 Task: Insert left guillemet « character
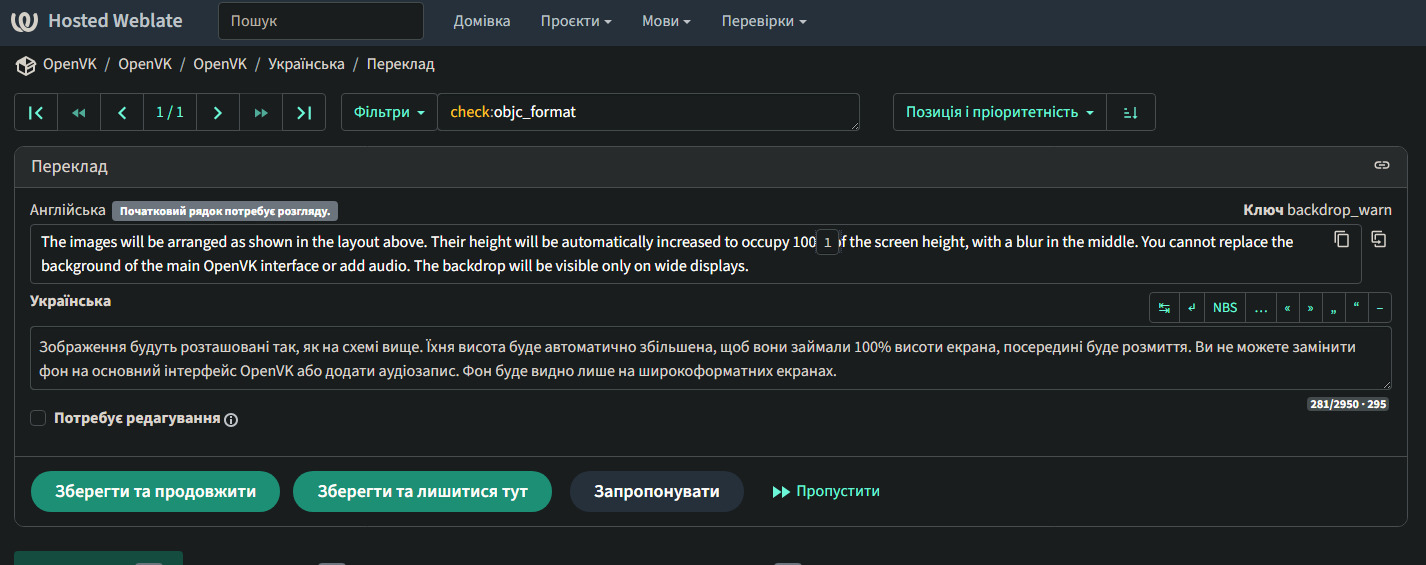tap(1287, 308)
